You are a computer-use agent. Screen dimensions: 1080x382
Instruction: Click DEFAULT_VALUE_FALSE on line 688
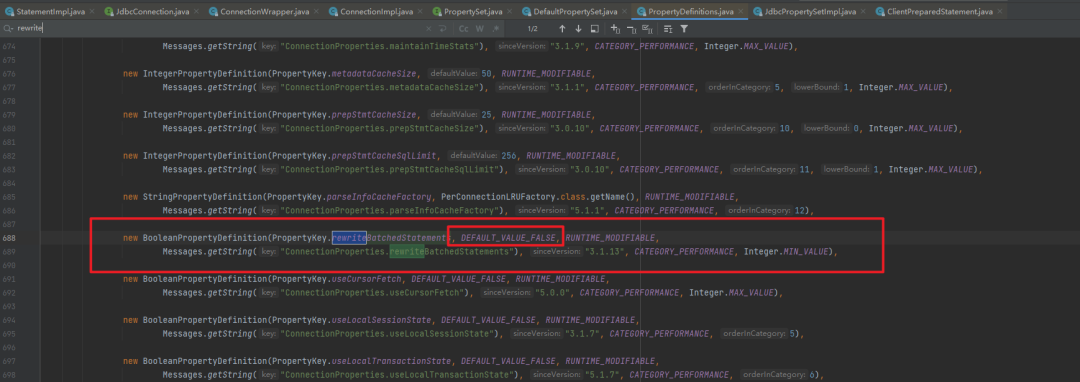[506, 238]
